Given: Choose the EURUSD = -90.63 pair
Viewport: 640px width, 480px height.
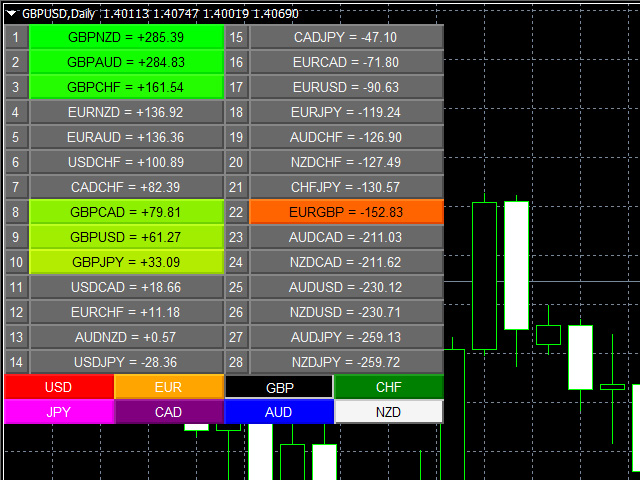Looking at the screenshot, I should click(347, 87).
